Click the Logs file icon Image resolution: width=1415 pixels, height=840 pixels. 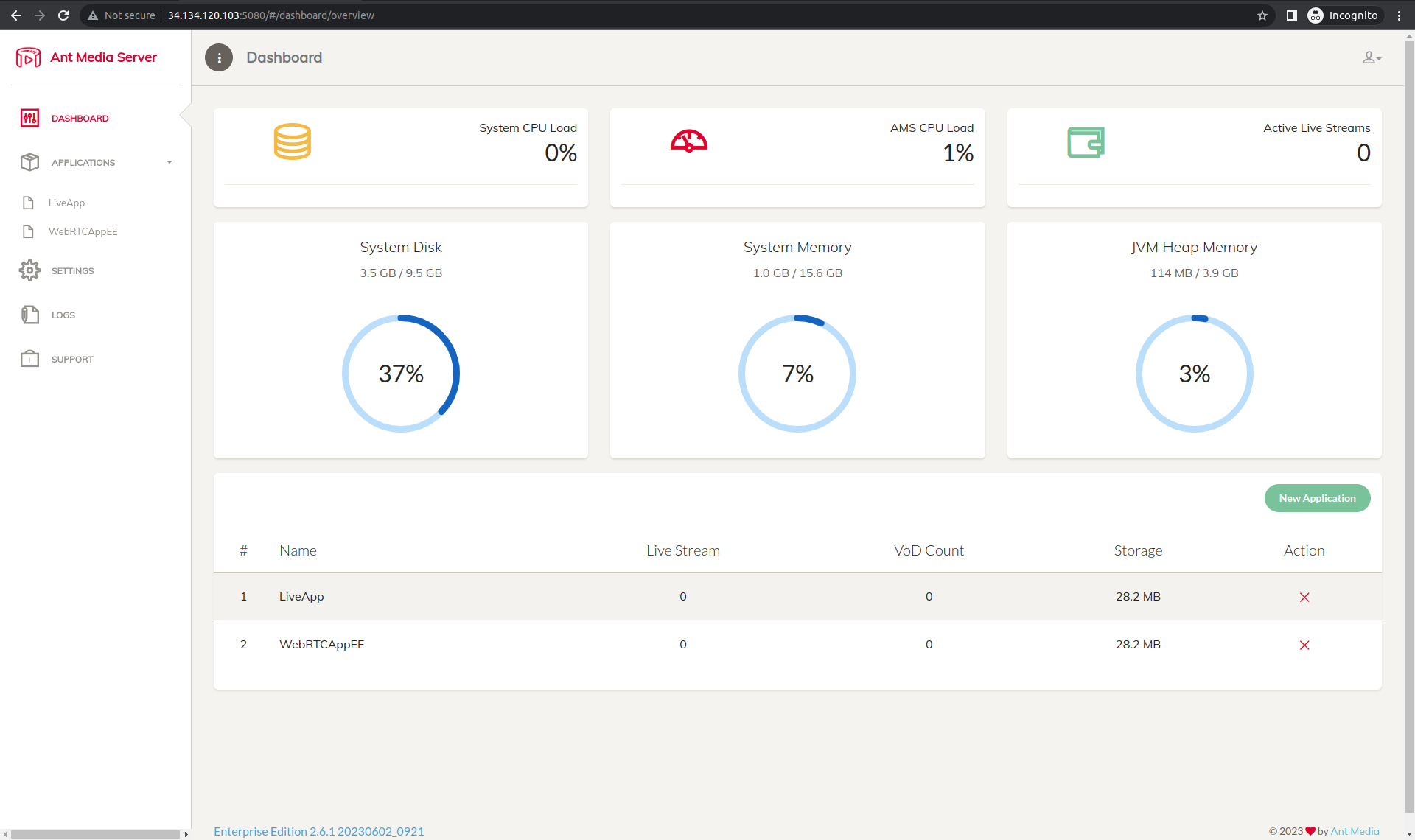coord(29,315)
